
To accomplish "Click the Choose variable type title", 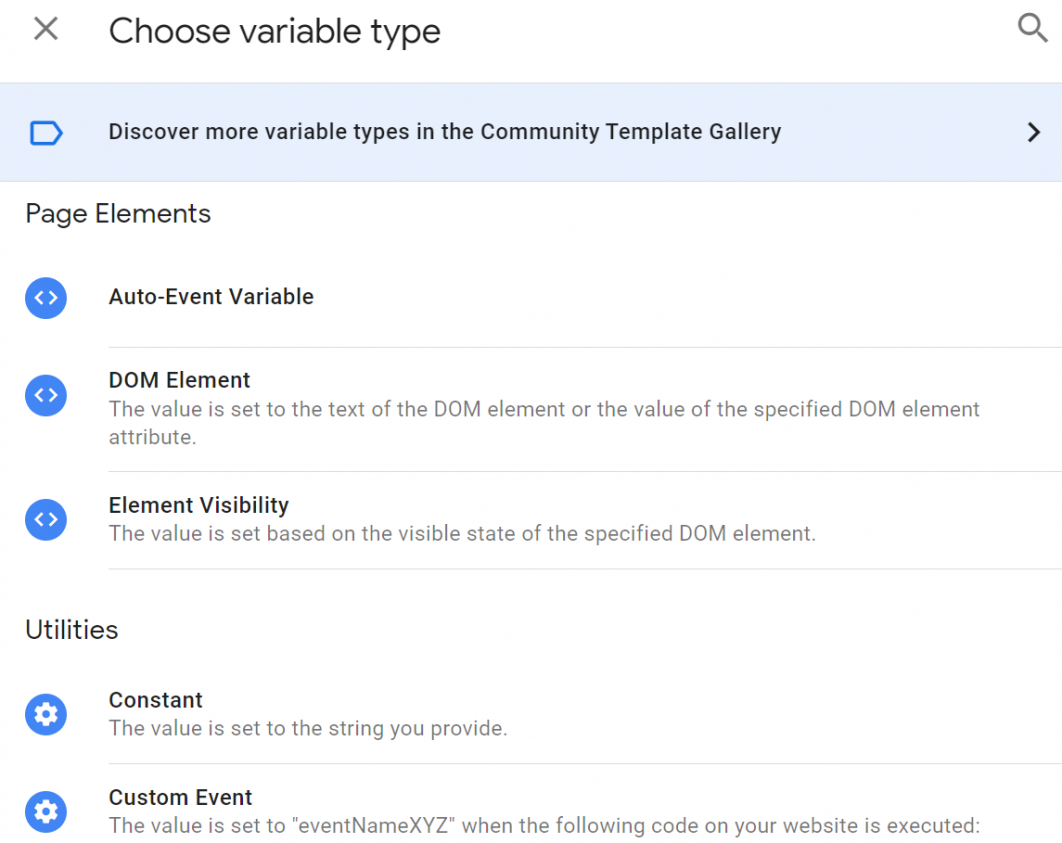I will point(274,31).
